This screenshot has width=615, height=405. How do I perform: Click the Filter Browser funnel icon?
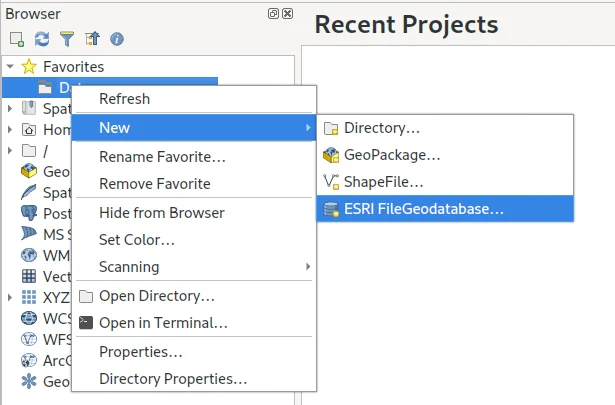[x=67, y=39]
